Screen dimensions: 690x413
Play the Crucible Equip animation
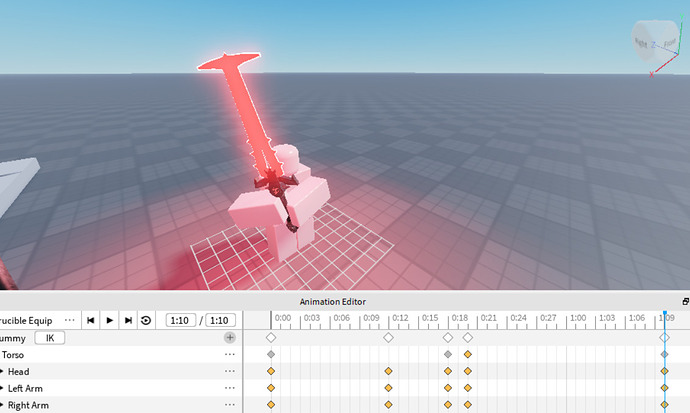tap(110, 320)
